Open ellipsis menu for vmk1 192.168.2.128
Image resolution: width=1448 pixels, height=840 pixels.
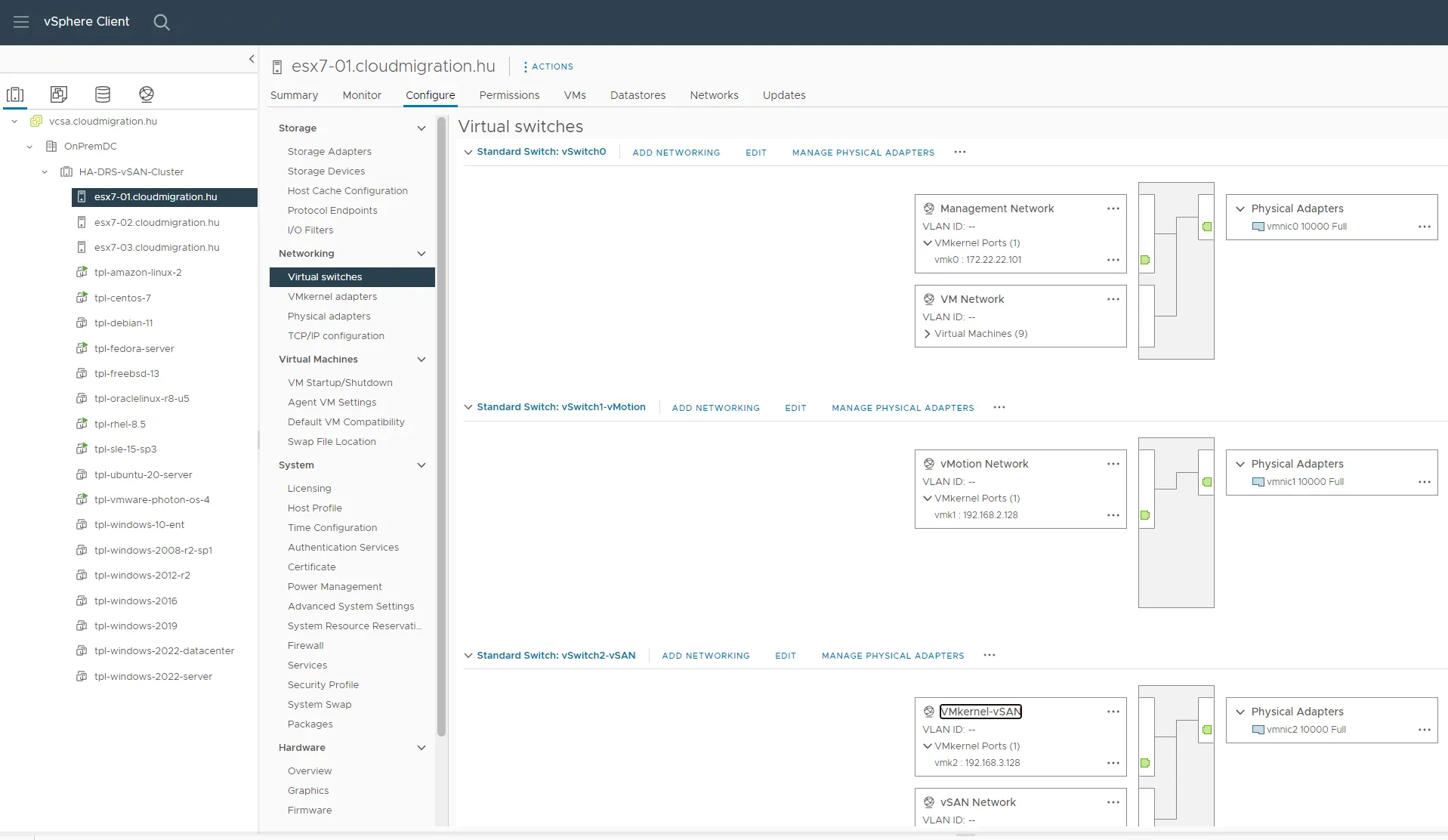tap(1113, 515)
